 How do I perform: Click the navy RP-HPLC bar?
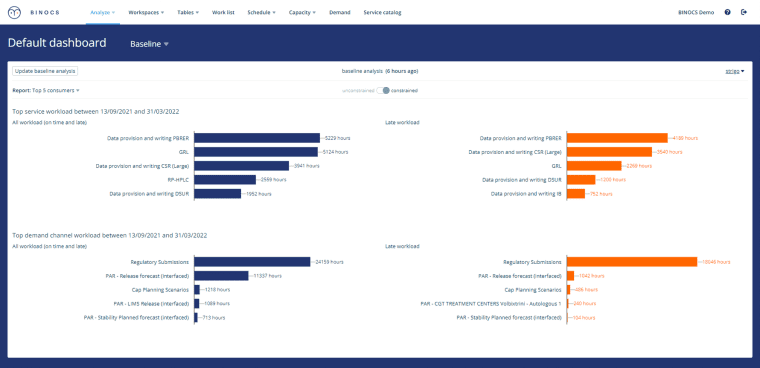coord(225,179)
